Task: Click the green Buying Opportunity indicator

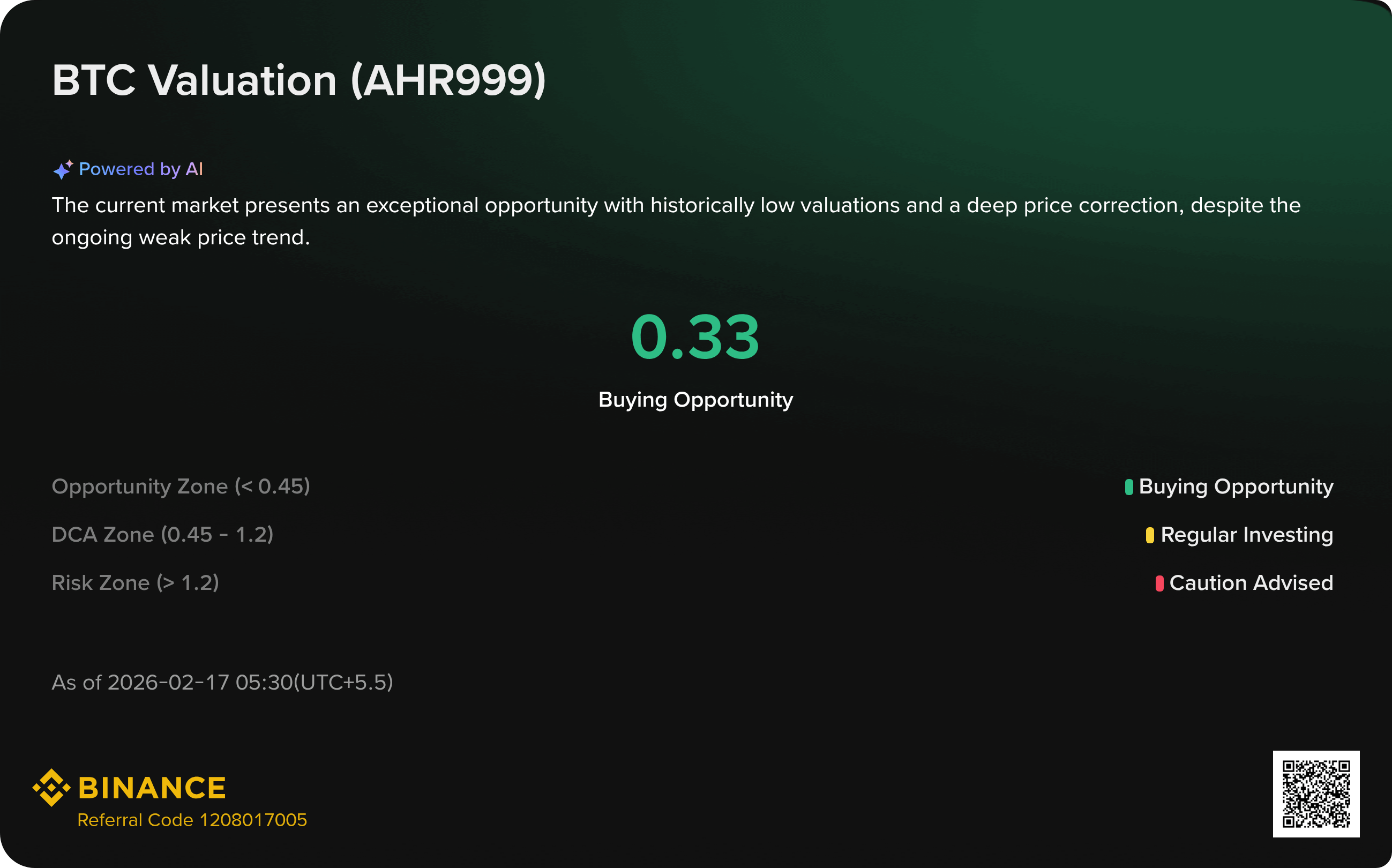Action: (1128, 487)
